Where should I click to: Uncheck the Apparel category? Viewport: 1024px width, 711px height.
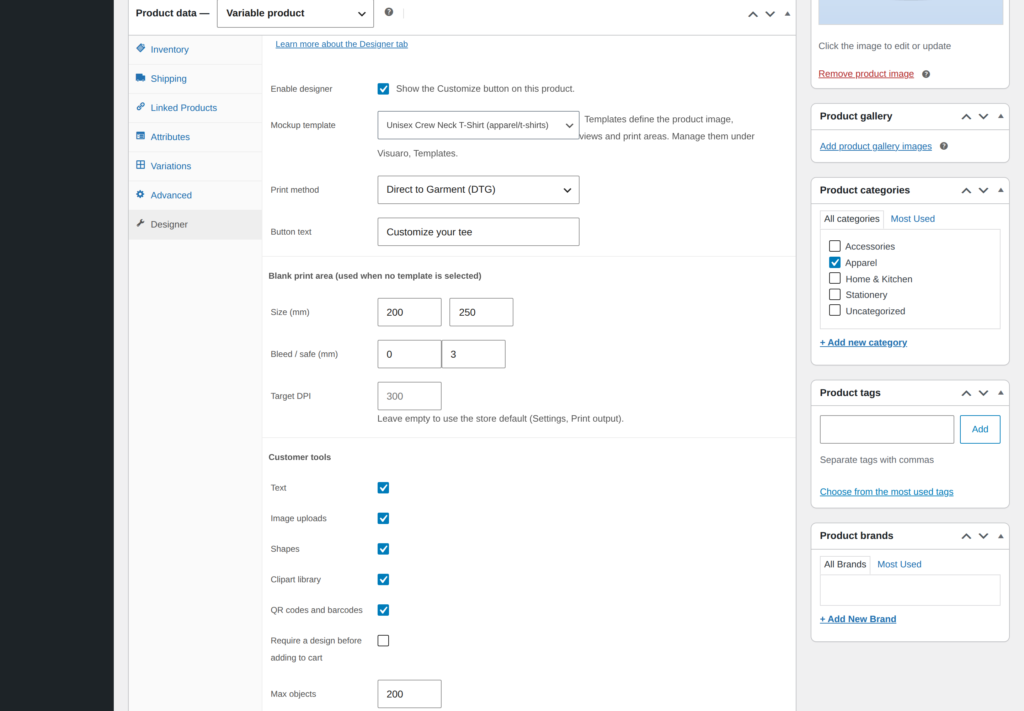(x=835, y=262)
